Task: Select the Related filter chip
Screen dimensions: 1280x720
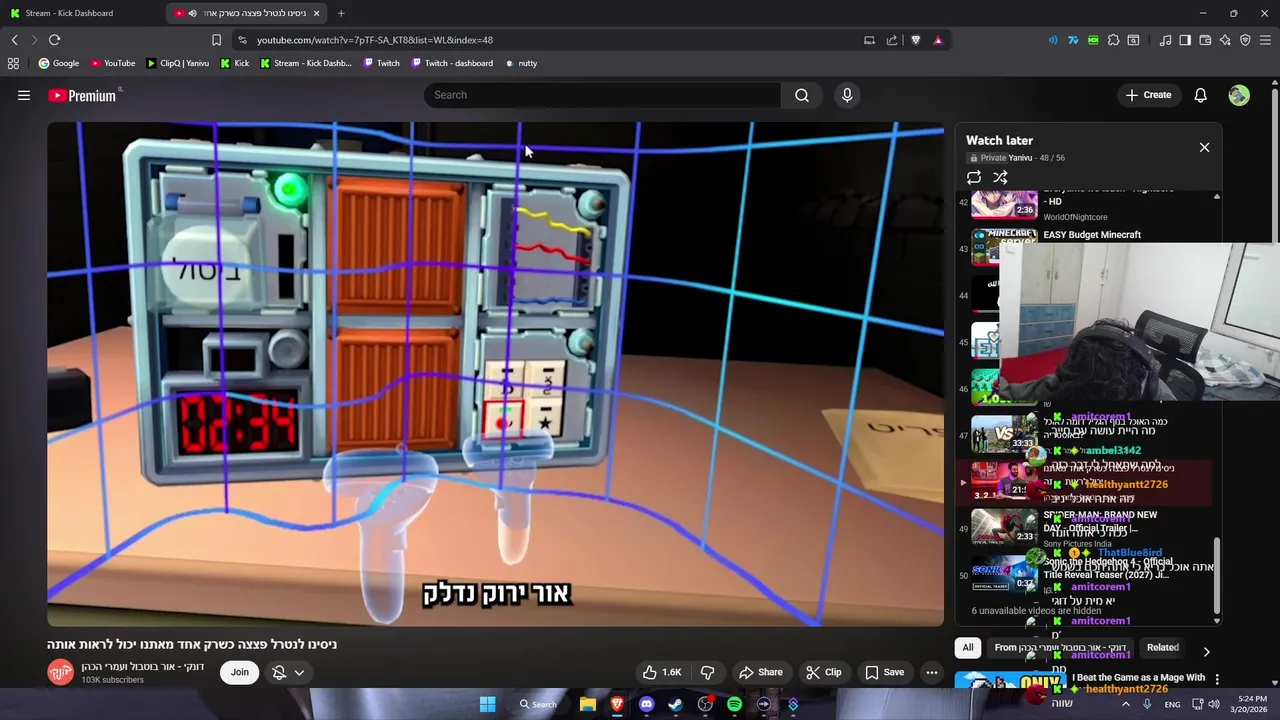Action: pos(1162,648)
